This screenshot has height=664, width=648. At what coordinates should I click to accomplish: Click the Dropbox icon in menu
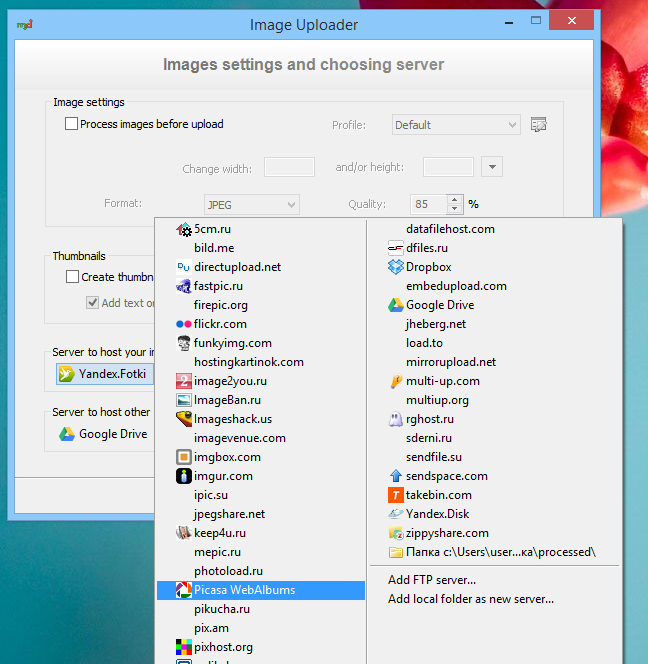[x=396, y=267]
